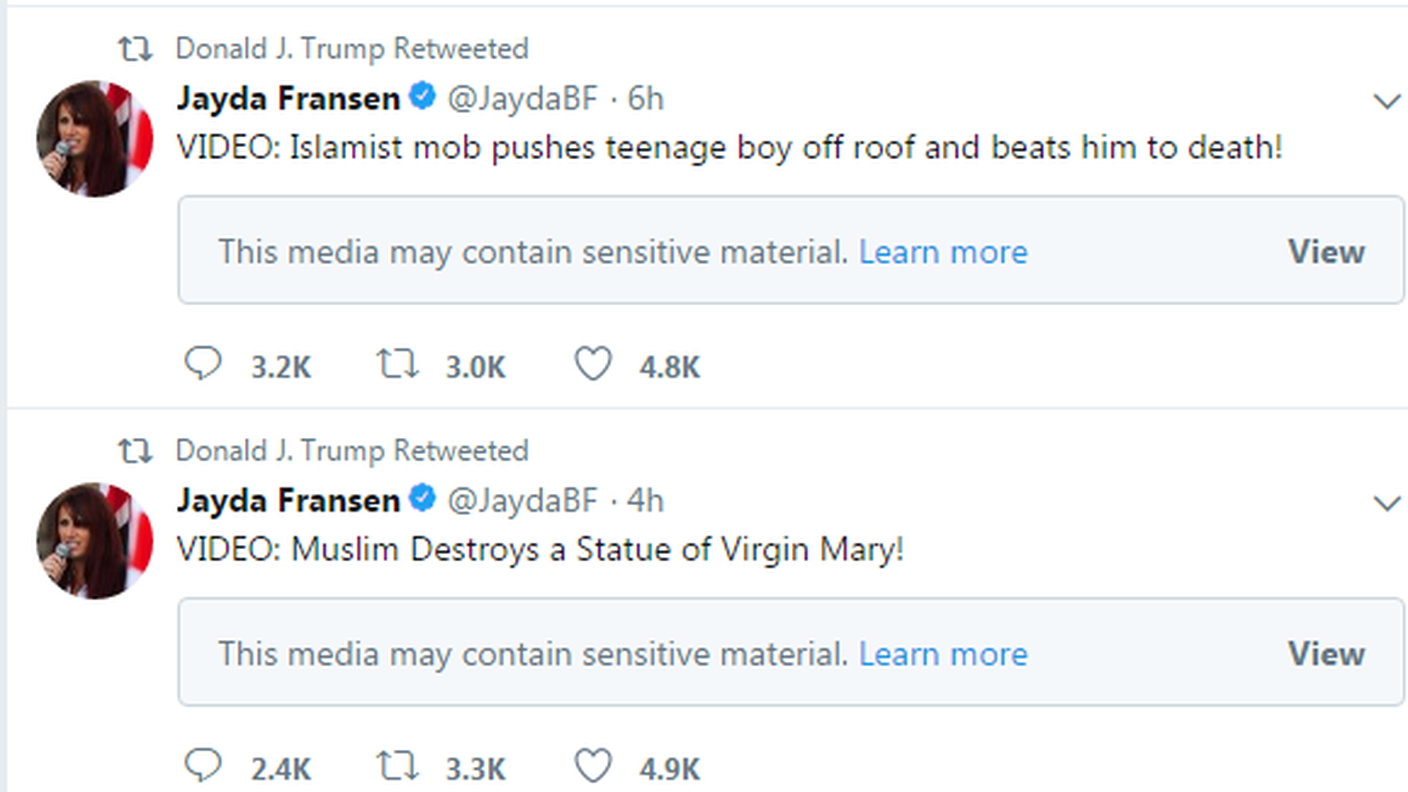Expand the chevron menu on the 4h tweet
Image resolution: width=1408 pixels, height=792 pixels.
pyautogui.click(x=1386, y=503)
